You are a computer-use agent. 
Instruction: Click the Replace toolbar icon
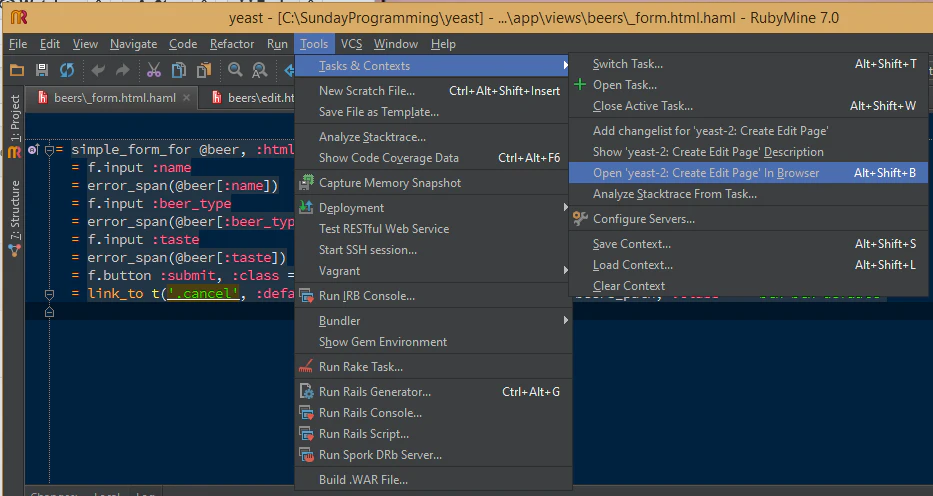point(259,70)
